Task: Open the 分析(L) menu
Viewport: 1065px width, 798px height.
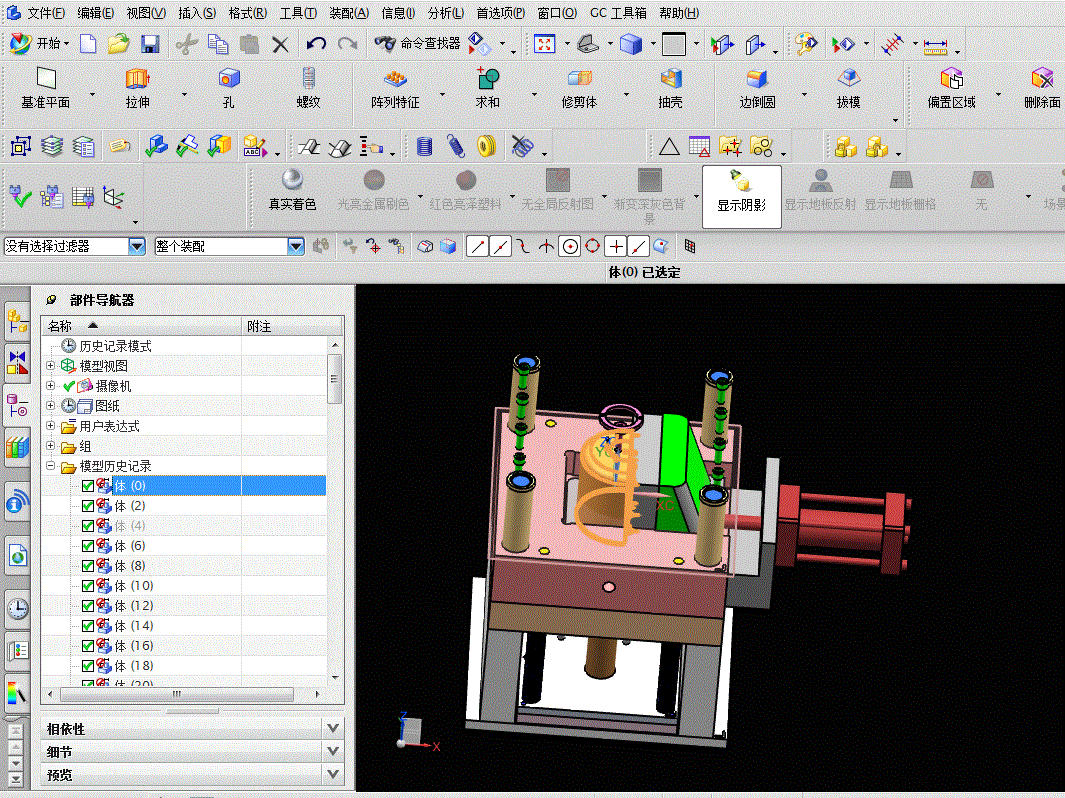Action: click(x=446, y=13)
